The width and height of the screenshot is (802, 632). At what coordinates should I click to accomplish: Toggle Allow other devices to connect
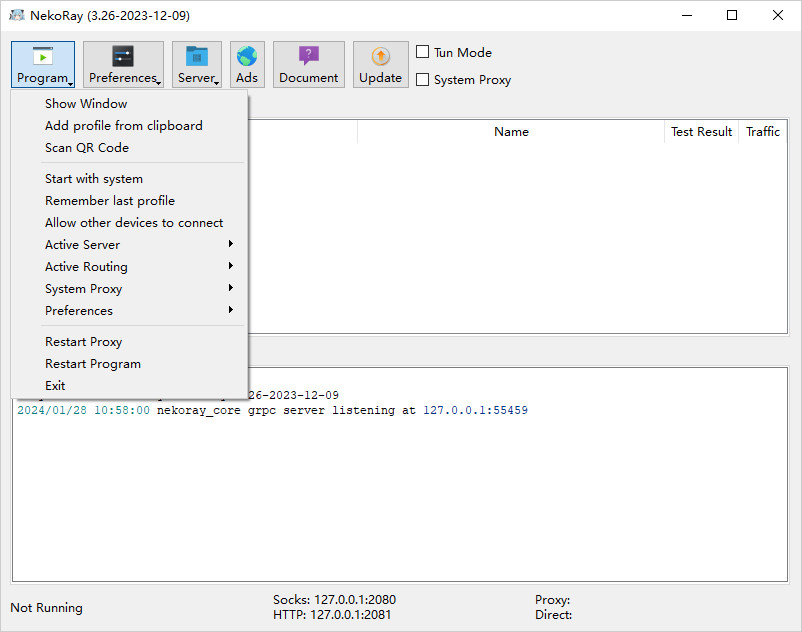(129, 223)
